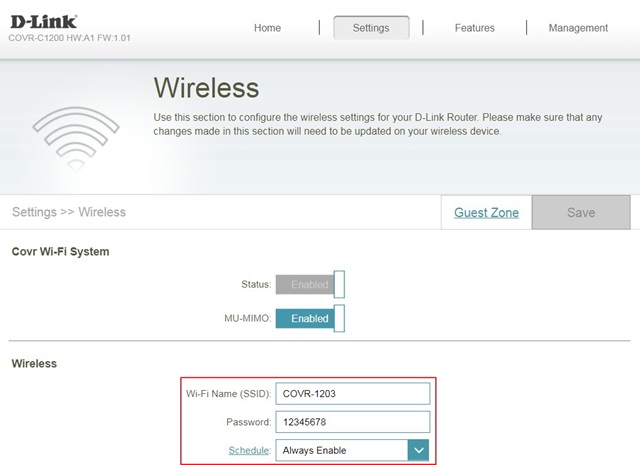Viewport: 640px width, 465px height.
Task: Focus the Password input field
Action: [352, 422]
